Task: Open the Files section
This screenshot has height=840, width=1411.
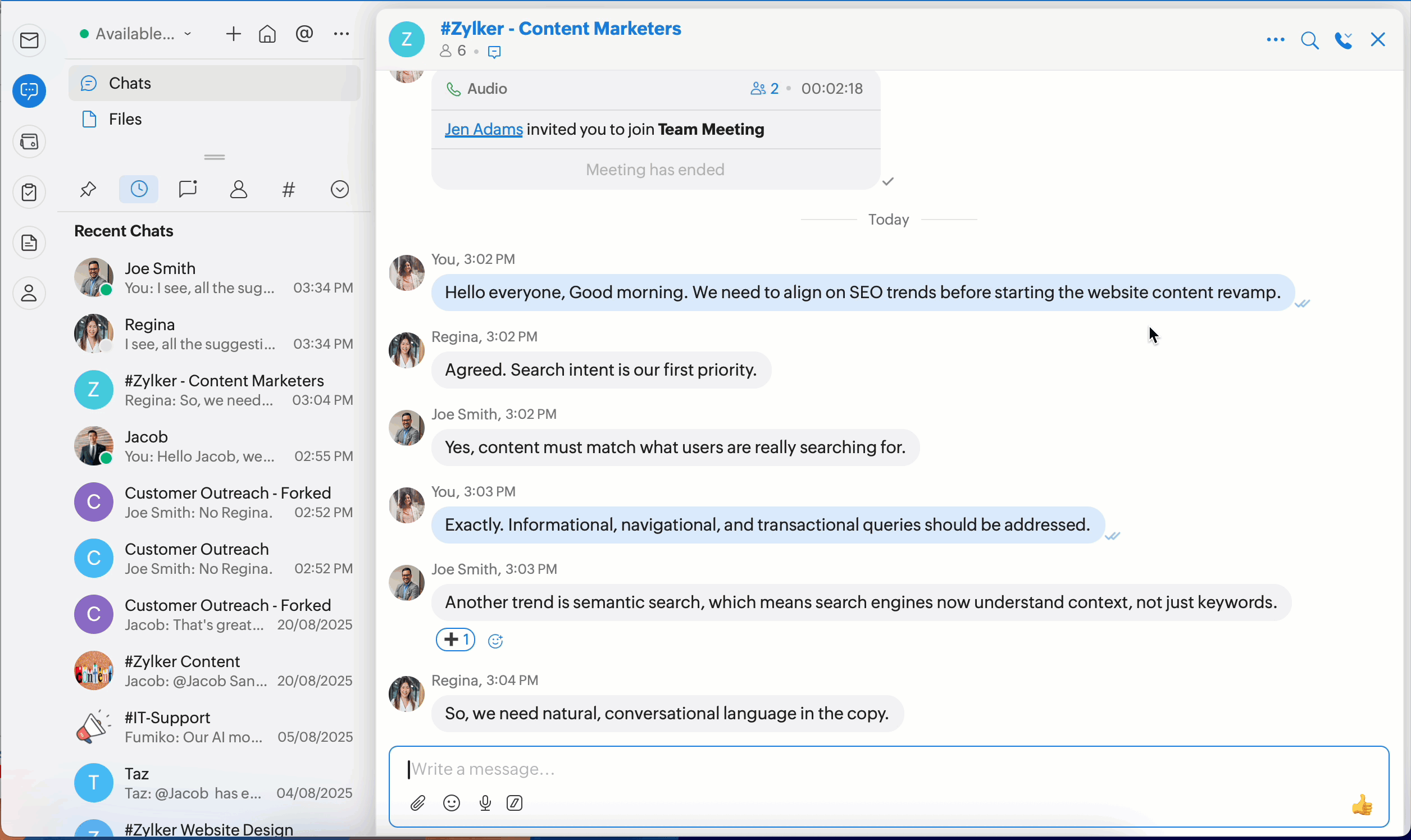Action: click(x=125, y=120)
